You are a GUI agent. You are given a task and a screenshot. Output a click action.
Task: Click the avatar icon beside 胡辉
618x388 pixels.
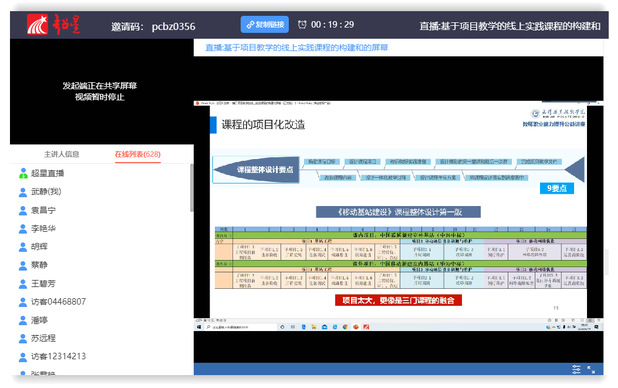coord(23,247)
